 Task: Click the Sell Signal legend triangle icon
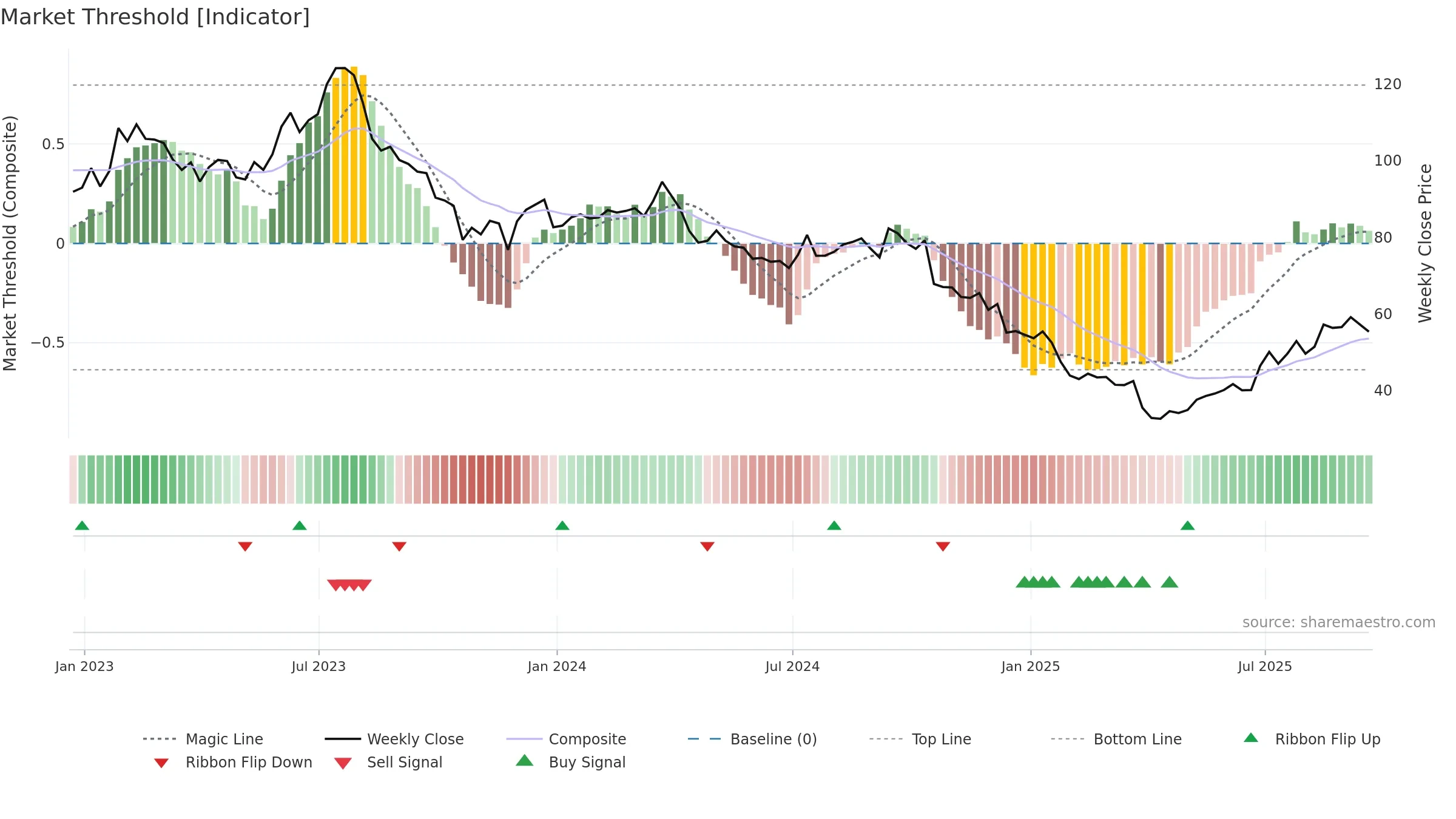tap(343, 763)
